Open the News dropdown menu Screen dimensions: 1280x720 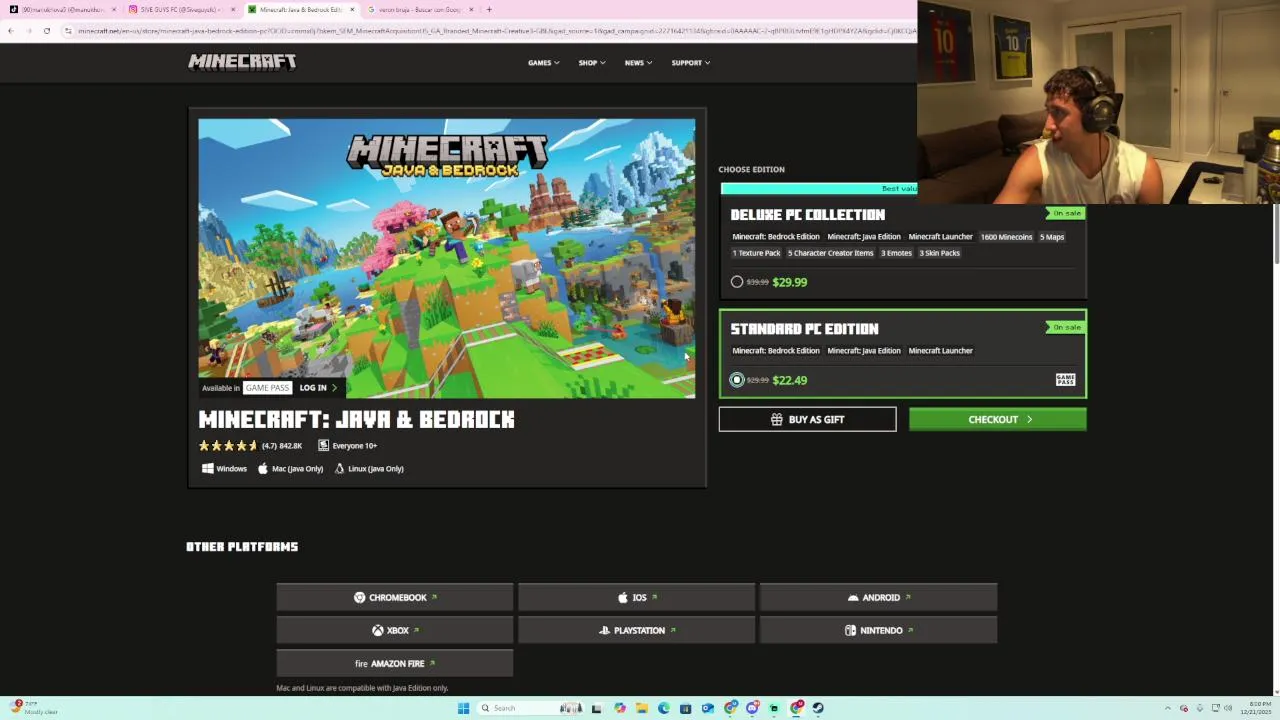point(638,63)
